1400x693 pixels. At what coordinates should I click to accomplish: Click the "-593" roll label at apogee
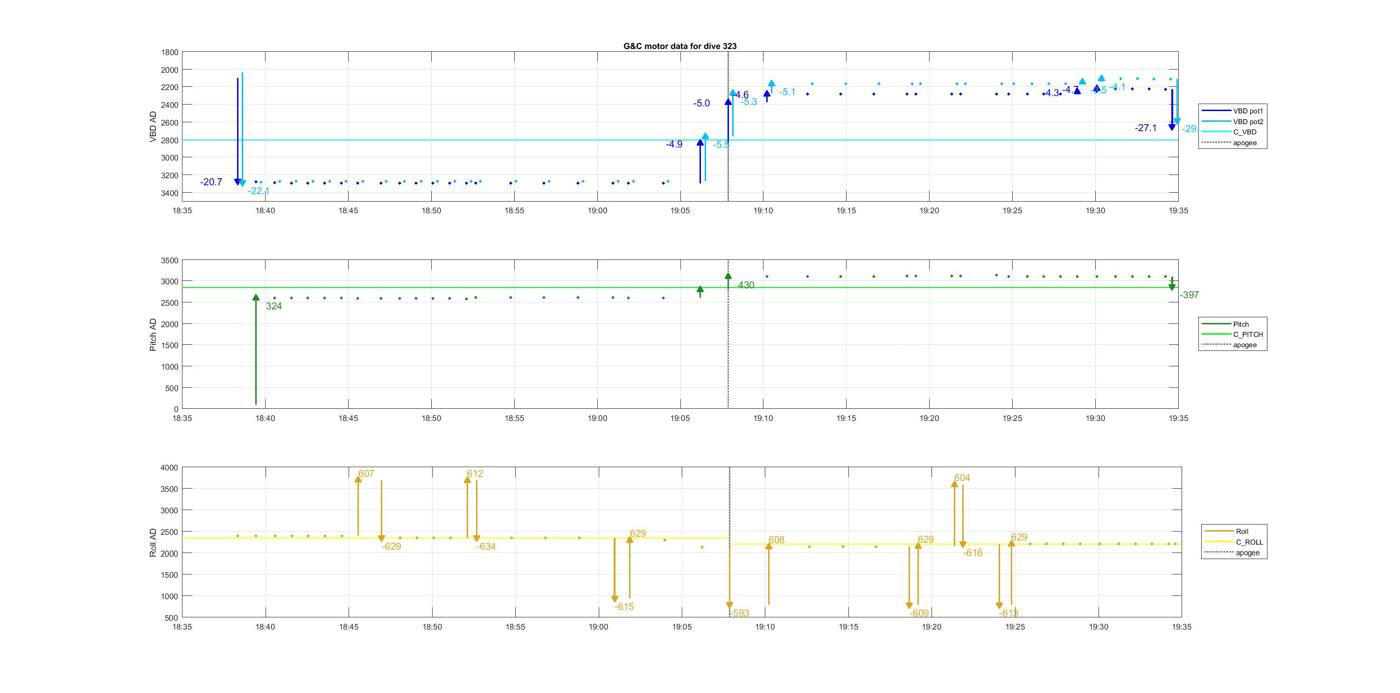739,614
